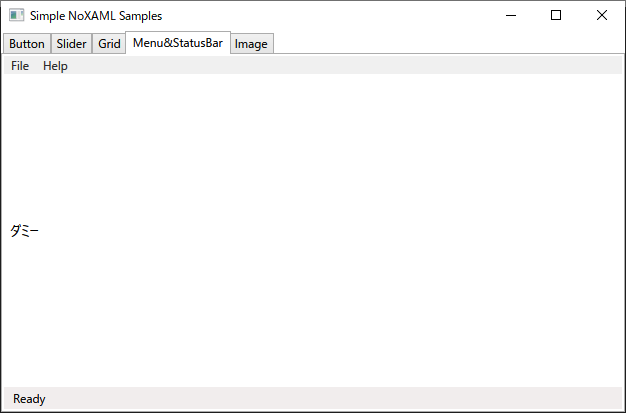Image resolution: width=626 pixels, height=413 pixels.
Task: Switch to the Slider tab
Action: pos(71,44)
